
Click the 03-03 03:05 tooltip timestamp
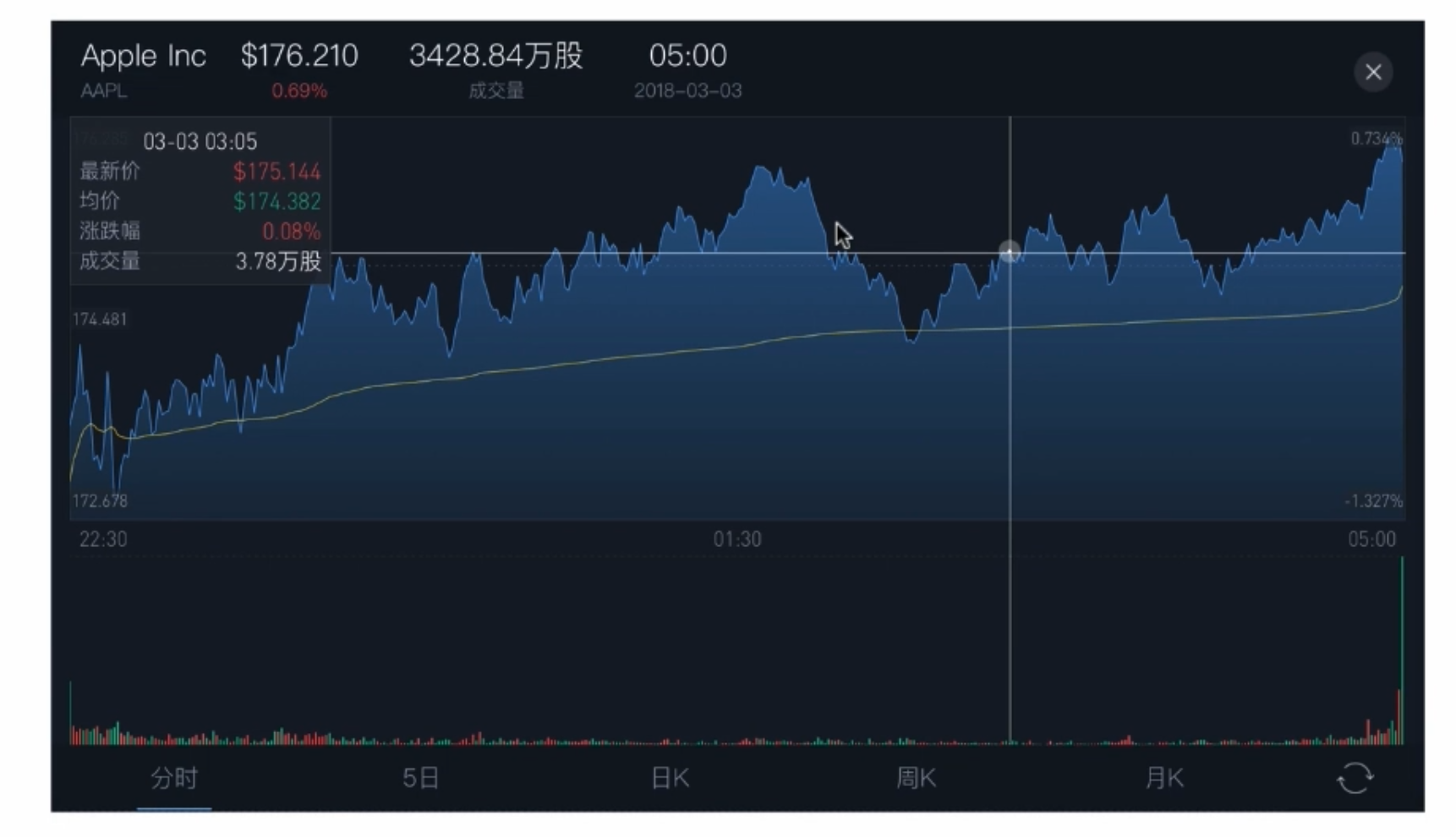(200, 141)
